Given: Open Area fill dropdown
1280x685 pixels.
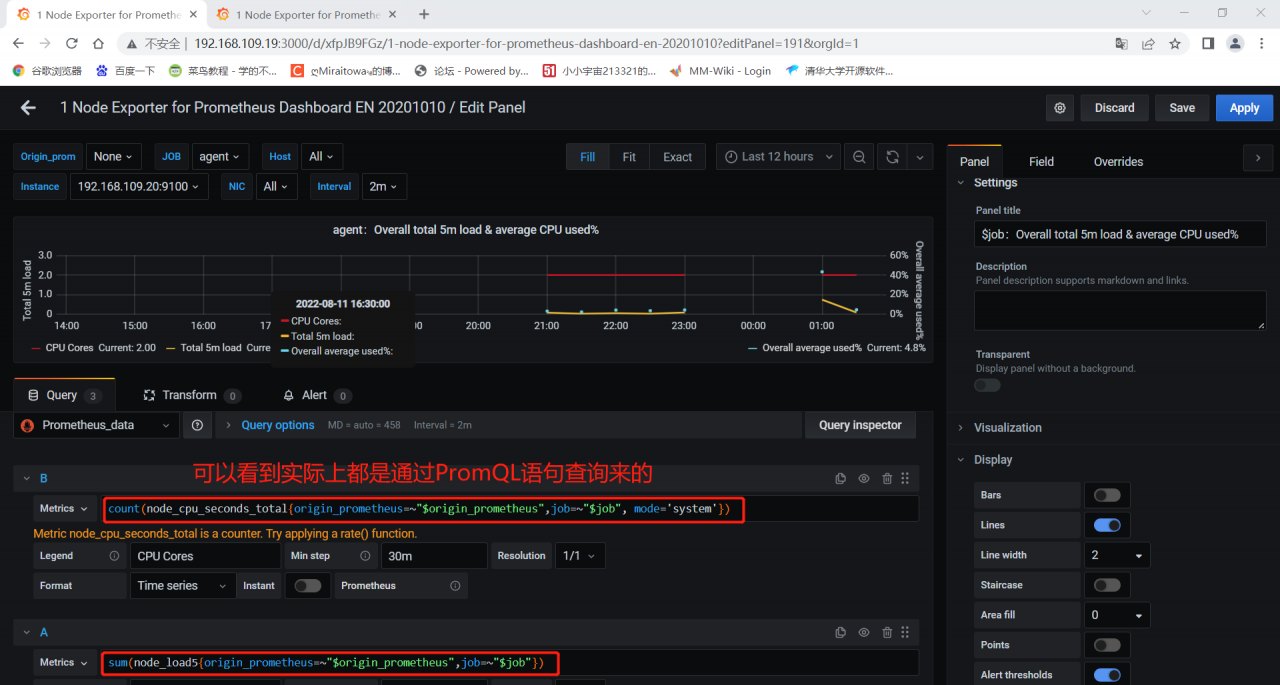Looking at the screenshot, I should 1117,615.
